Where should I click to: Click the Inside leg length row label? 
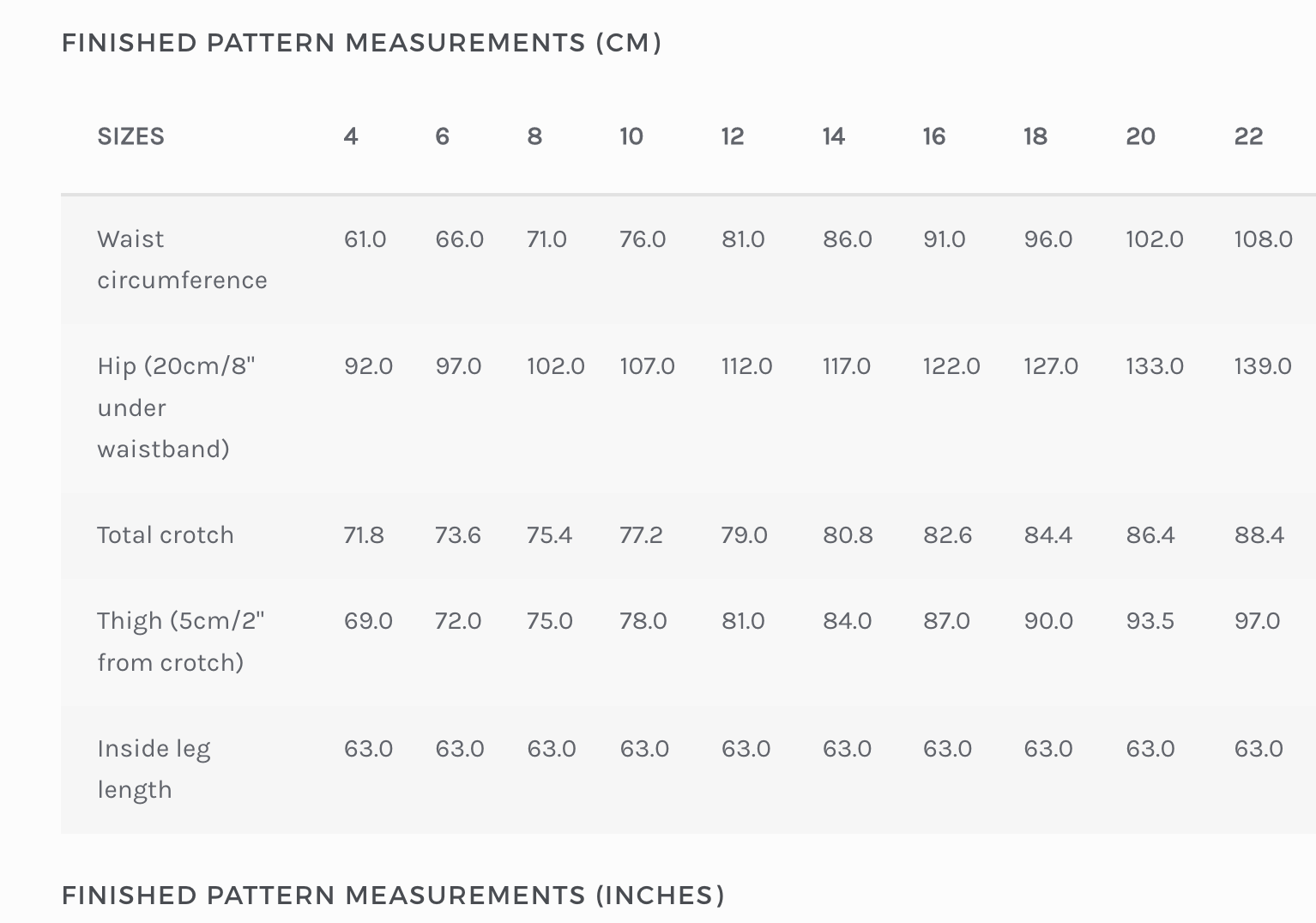tap(154, 769)
